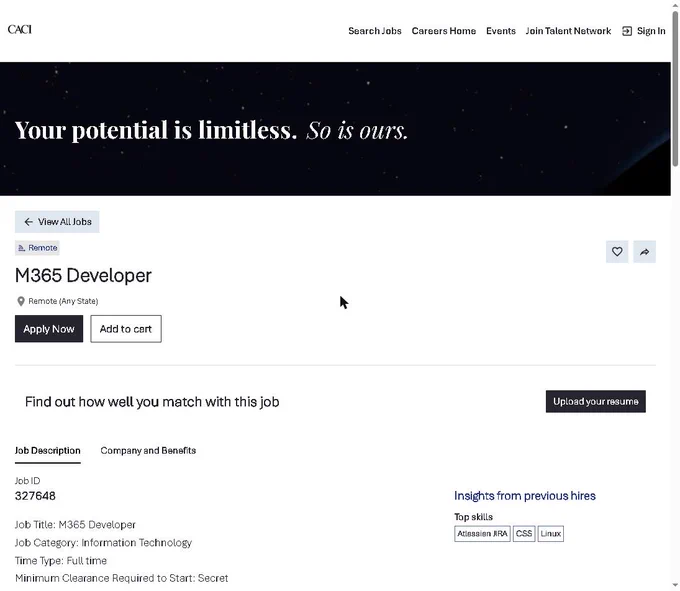Screen dimensions: 680x591
Task: Click Job Category: Information Technology line
Action: (103, 543)
